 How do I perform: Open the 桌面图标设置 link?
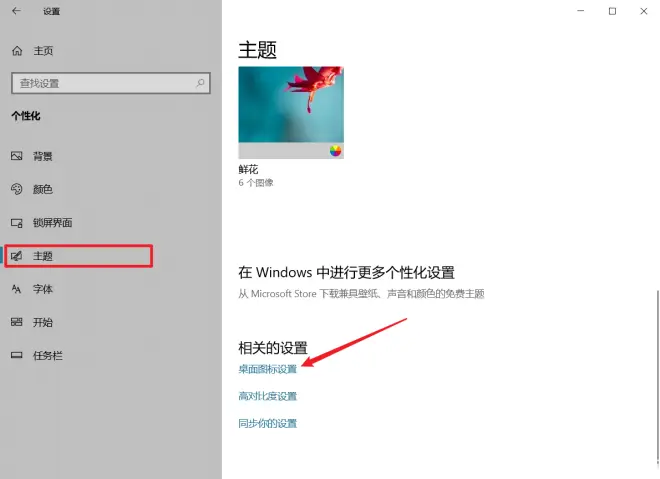[x=268, y=369]
